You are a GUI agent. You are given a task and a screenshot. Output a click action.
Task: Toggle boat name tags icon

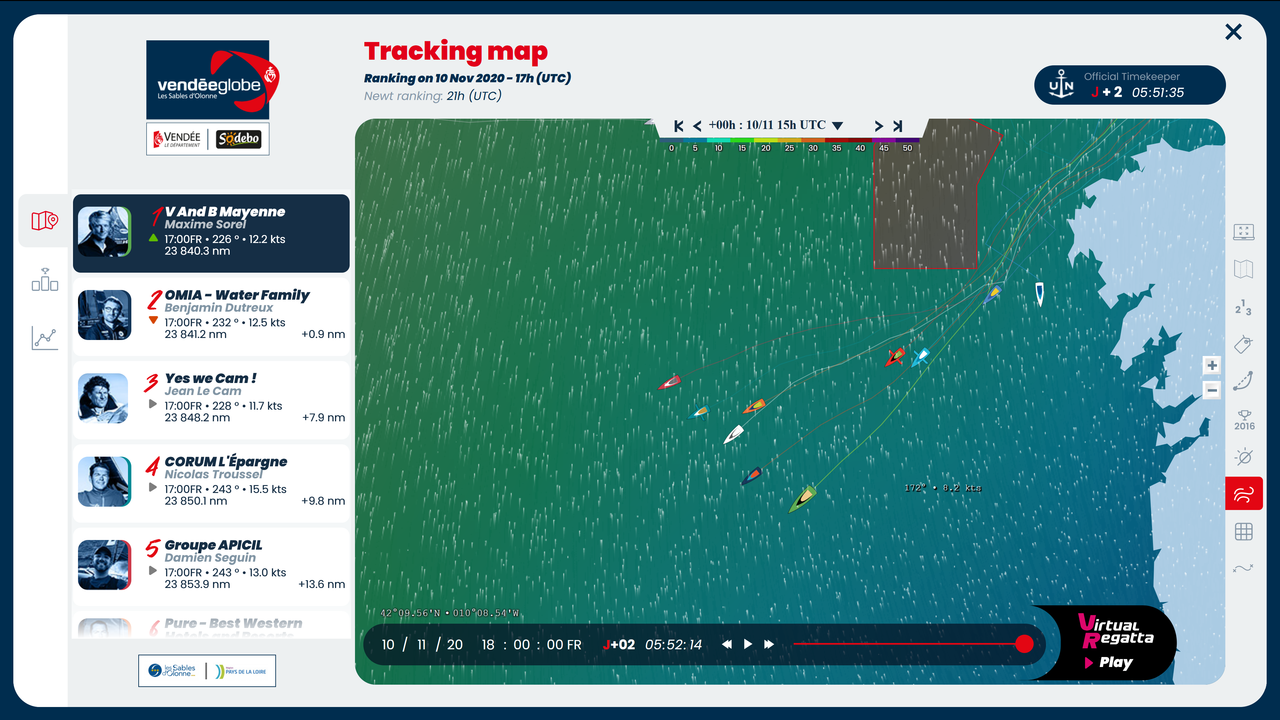(1244, 344)
